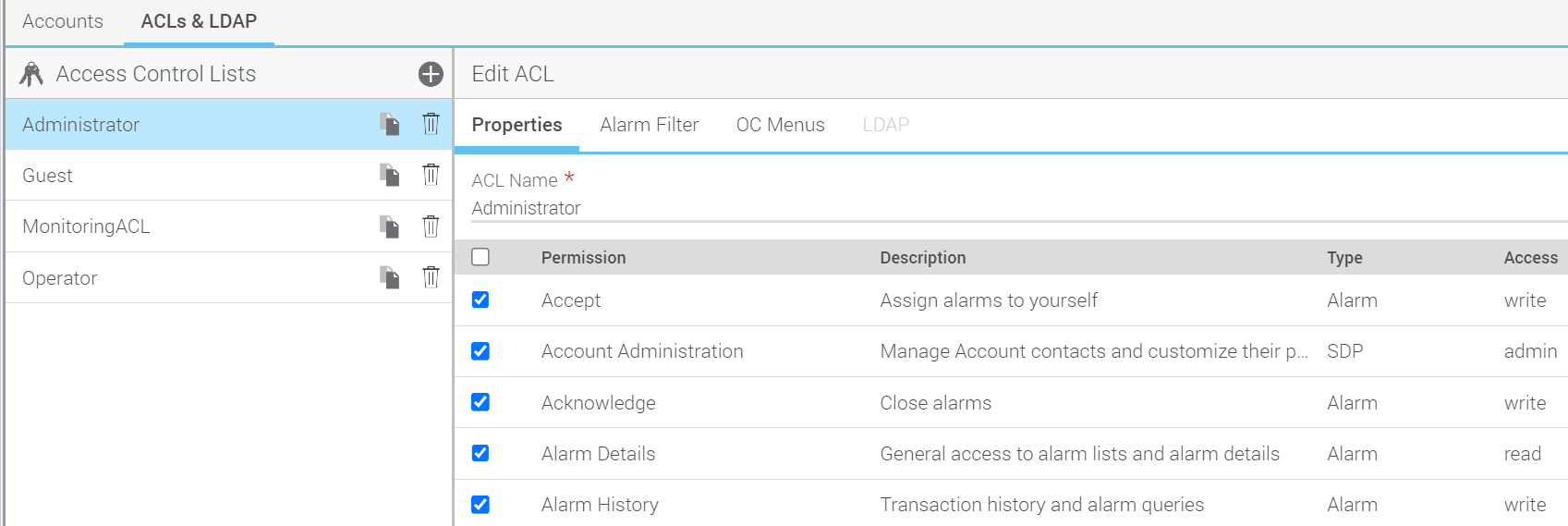Uncheck the Accept permission
The height and width of the screenshot is (526, 1568).
click(480, 300)
